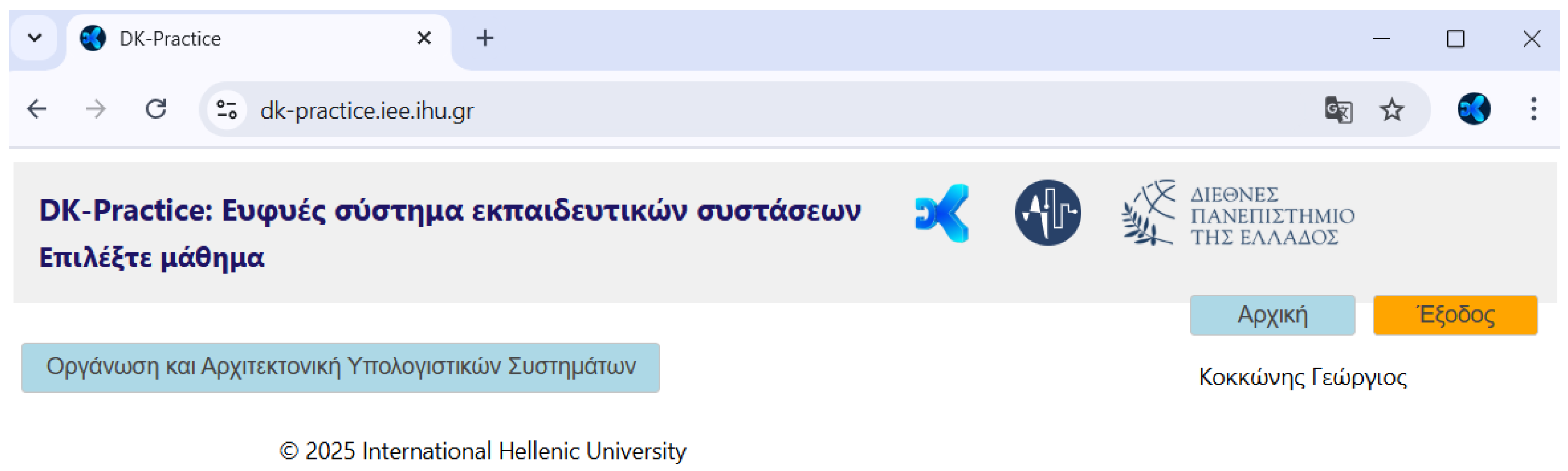The image size is (1568, 471).
Task: Bookmark this page with star icon
Action: pyautogui.click(x=1391, y=110)
